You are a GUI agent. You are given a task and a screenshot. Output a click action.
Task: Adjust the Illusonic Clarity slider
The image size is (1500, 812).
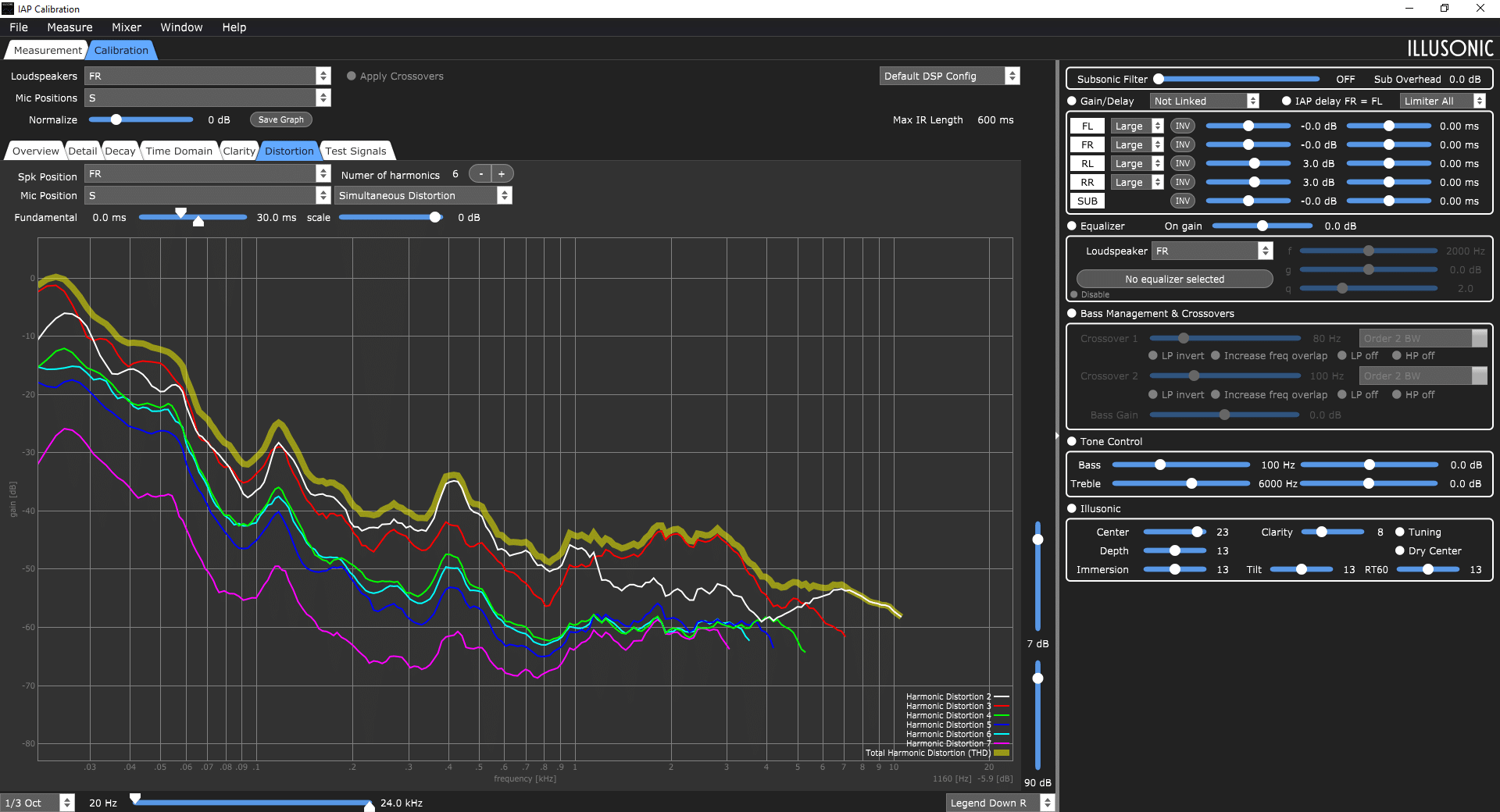[1333, 532]
